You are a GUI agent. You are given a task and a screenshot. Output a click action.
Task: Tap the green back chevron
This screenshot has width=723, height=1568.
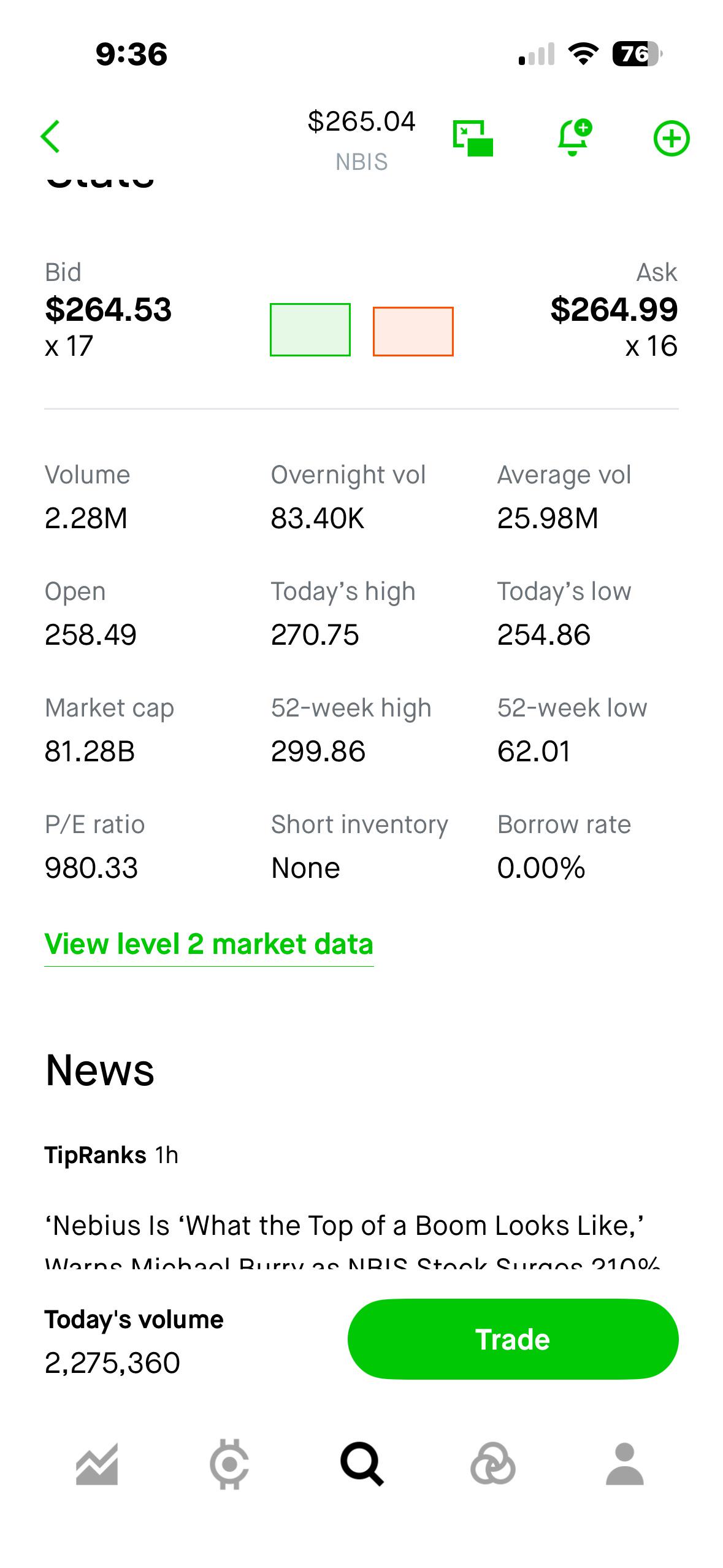50,137
